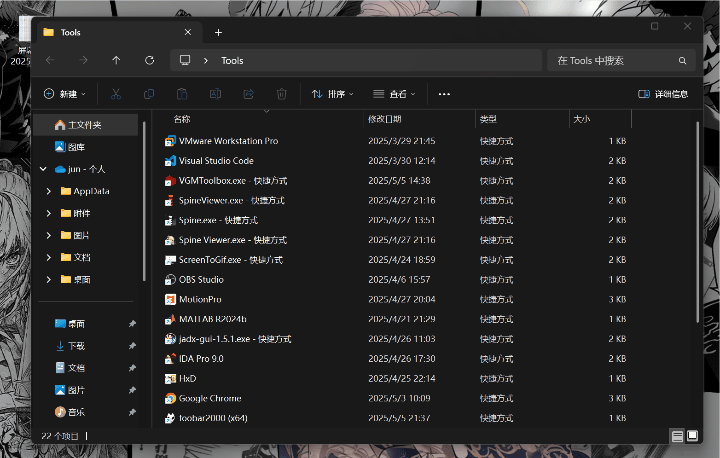The image size is (720, 458).
Task: Click the Tools breadcrumb in address bar
Action: coord(232,61)
